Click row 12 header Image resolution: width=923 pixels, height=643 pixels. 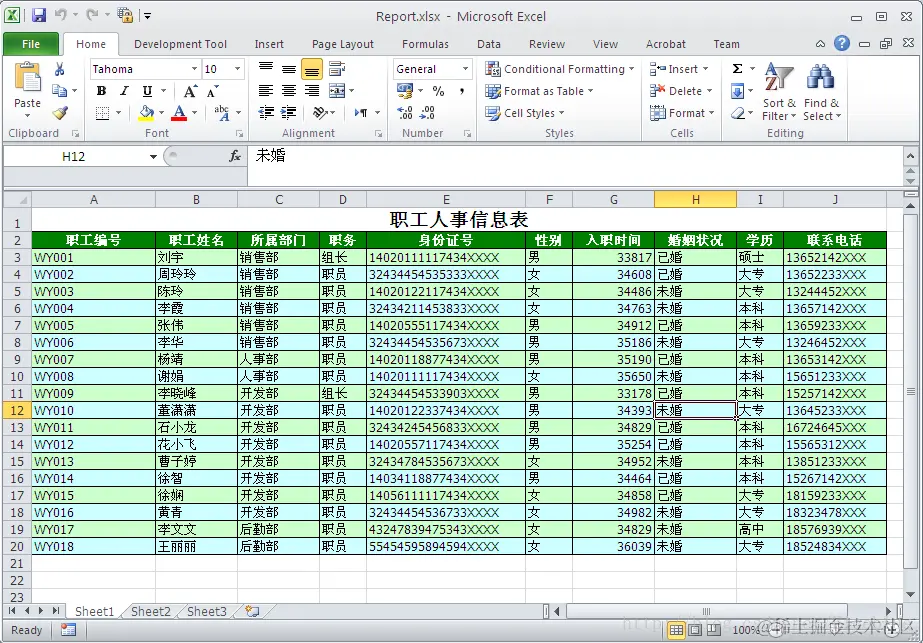(x=16, y=410)
